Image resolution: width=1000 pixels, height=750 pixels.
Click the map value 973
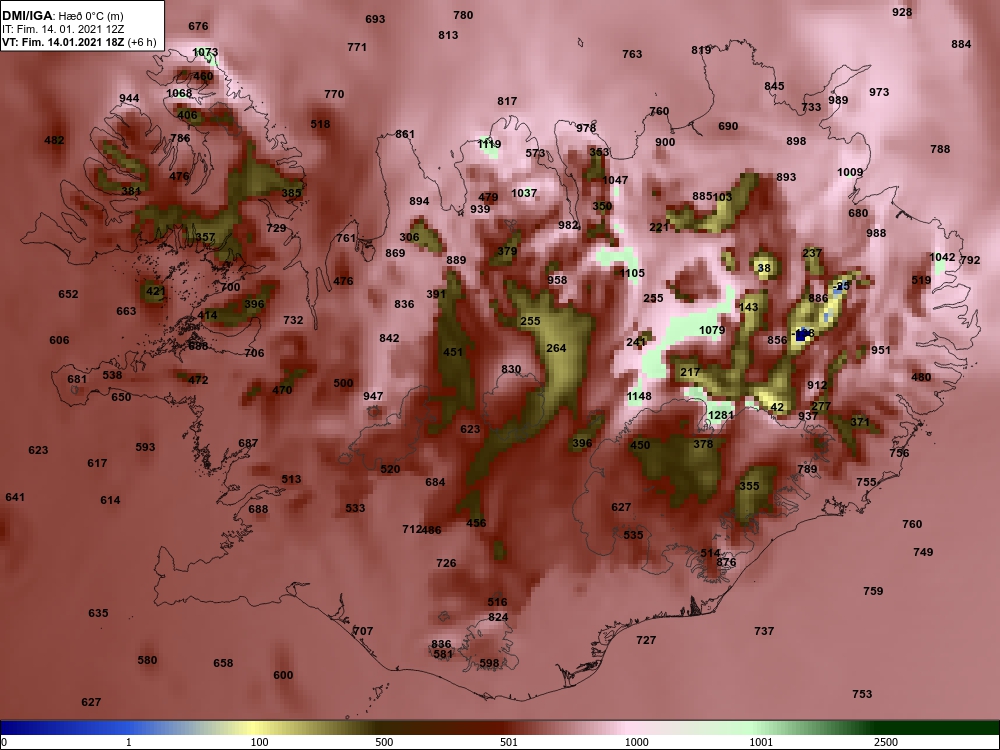879,92
